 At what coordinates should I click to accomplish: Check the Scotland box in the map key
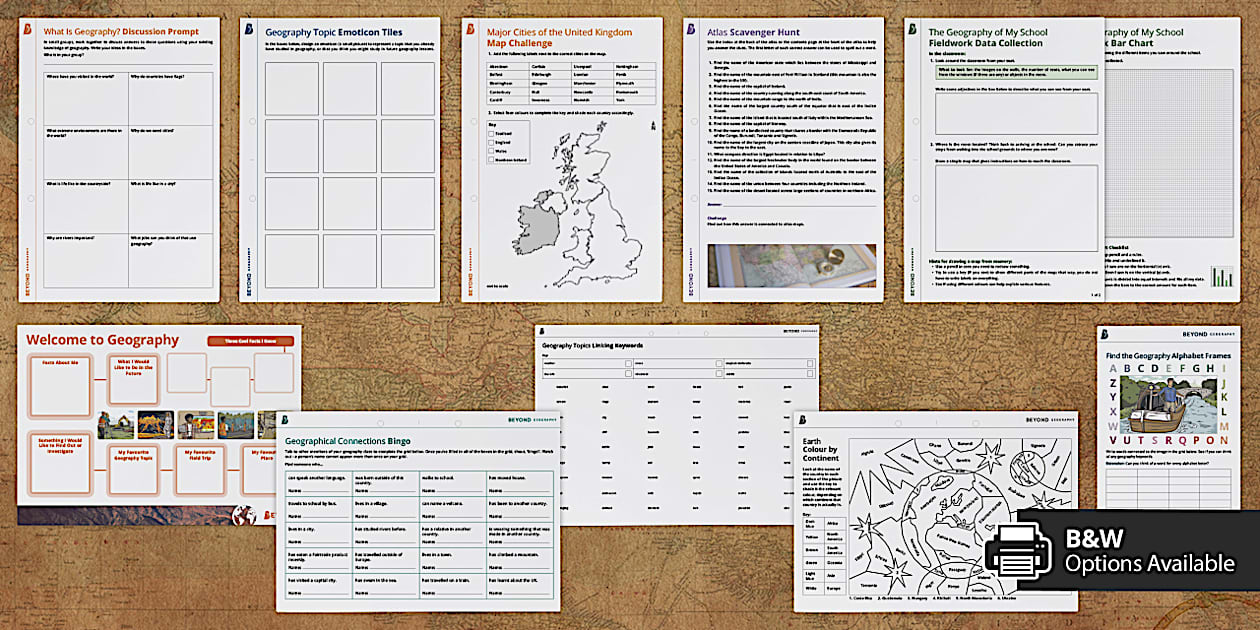[x=491, y=134]
